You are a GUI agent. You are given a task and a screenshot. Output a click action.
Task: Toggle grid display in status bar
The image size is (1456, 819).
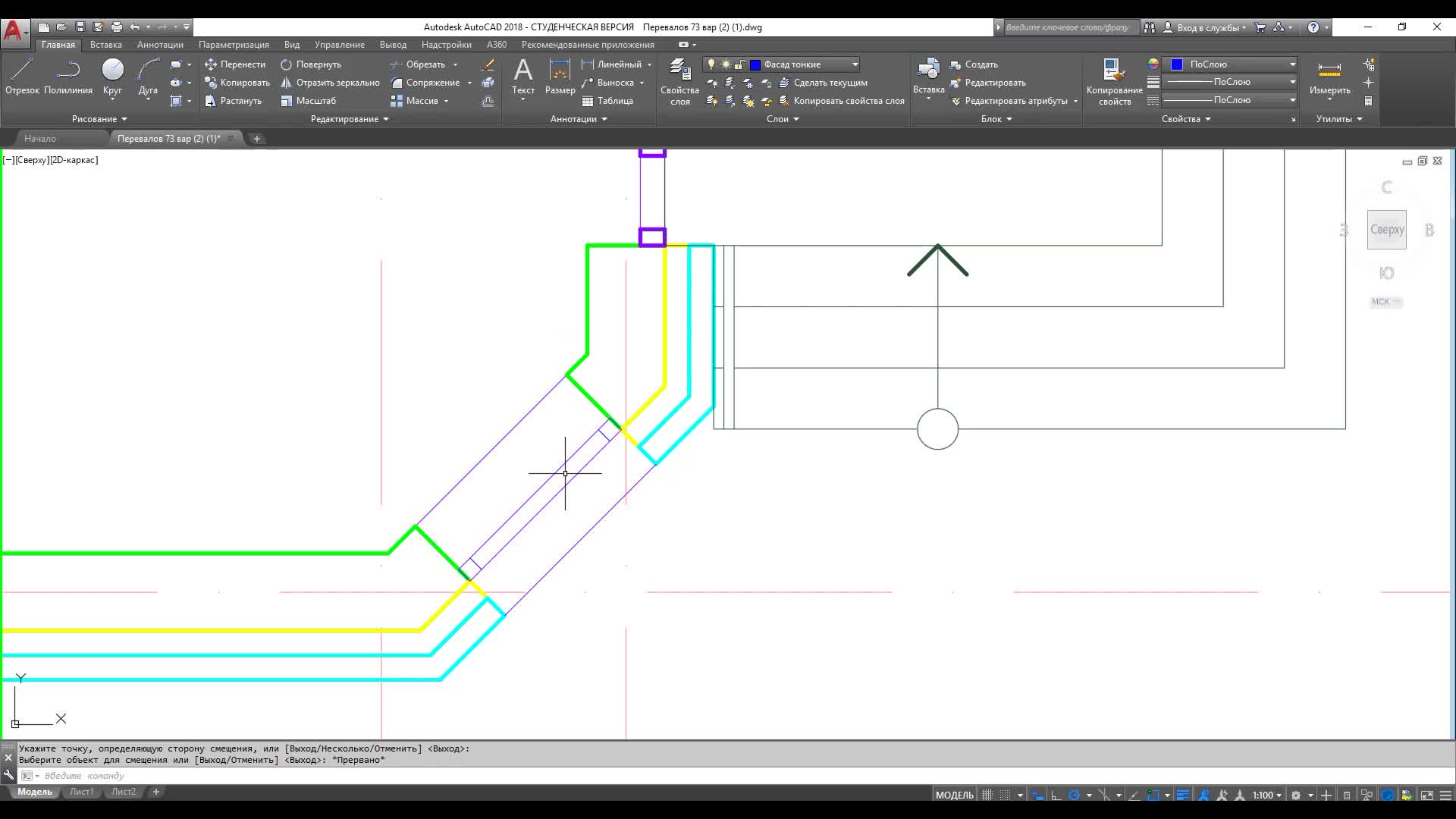click(987, 795)
